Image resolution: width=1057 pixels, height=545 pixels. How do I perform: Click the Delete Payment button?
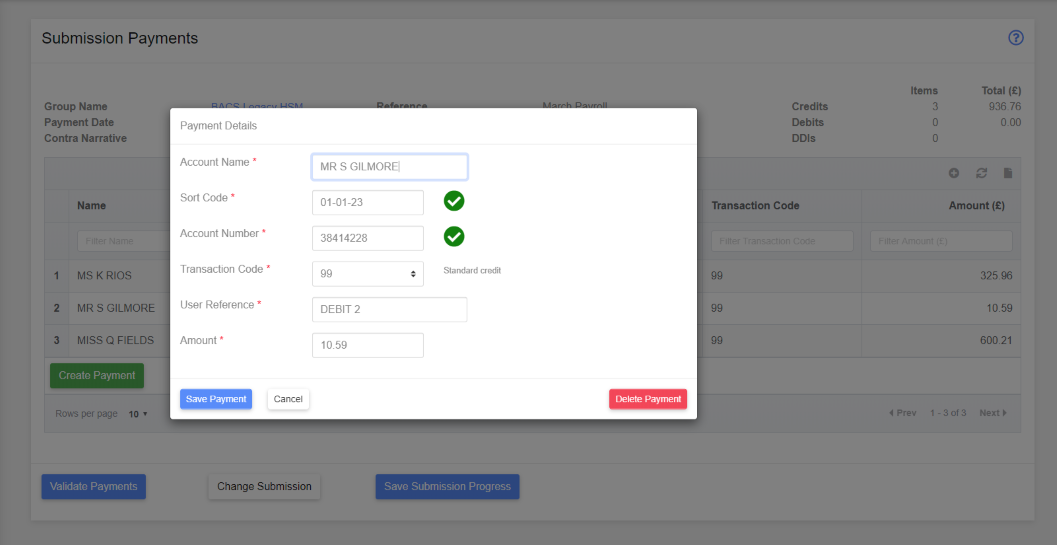[x=648, y=399]
